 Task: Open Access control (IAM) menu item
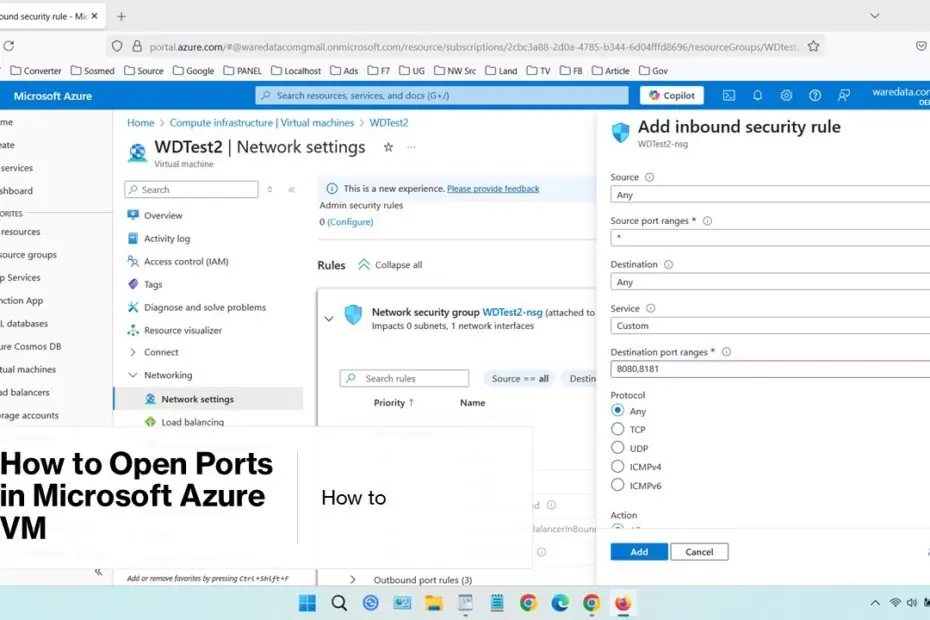pos(186,262)
